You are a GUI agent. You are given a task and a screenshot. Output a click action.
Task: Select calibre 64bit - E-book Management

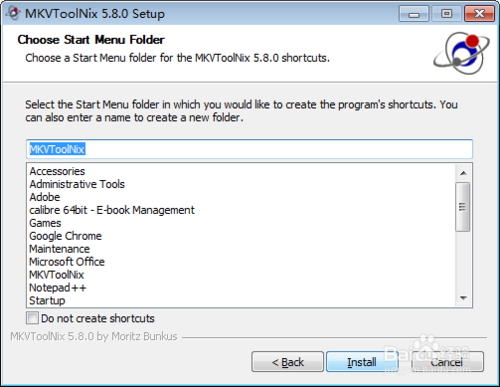(112, 210)
